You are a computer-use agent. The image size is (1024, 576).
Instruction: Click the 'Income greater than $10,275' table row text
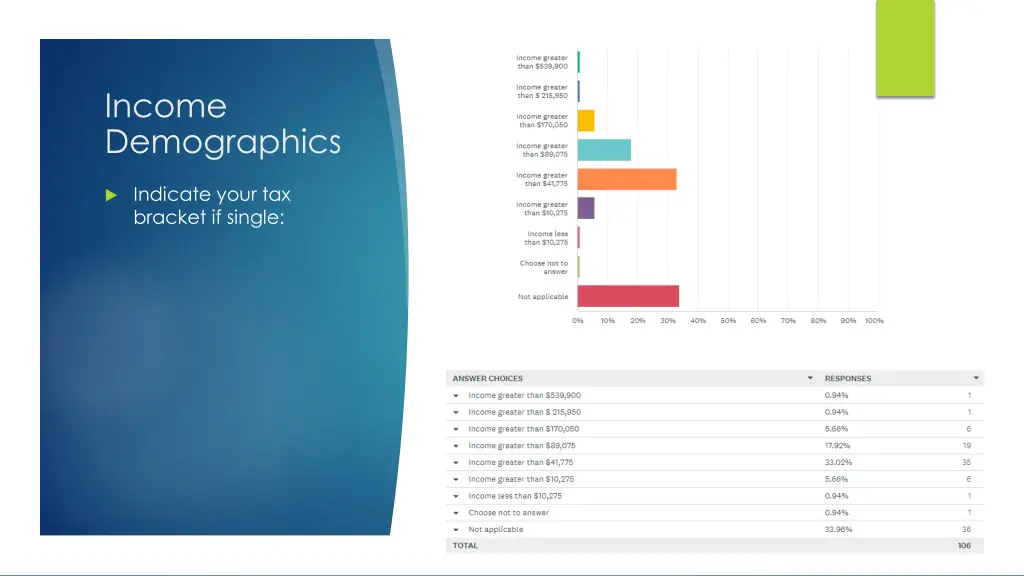(521, 479)
